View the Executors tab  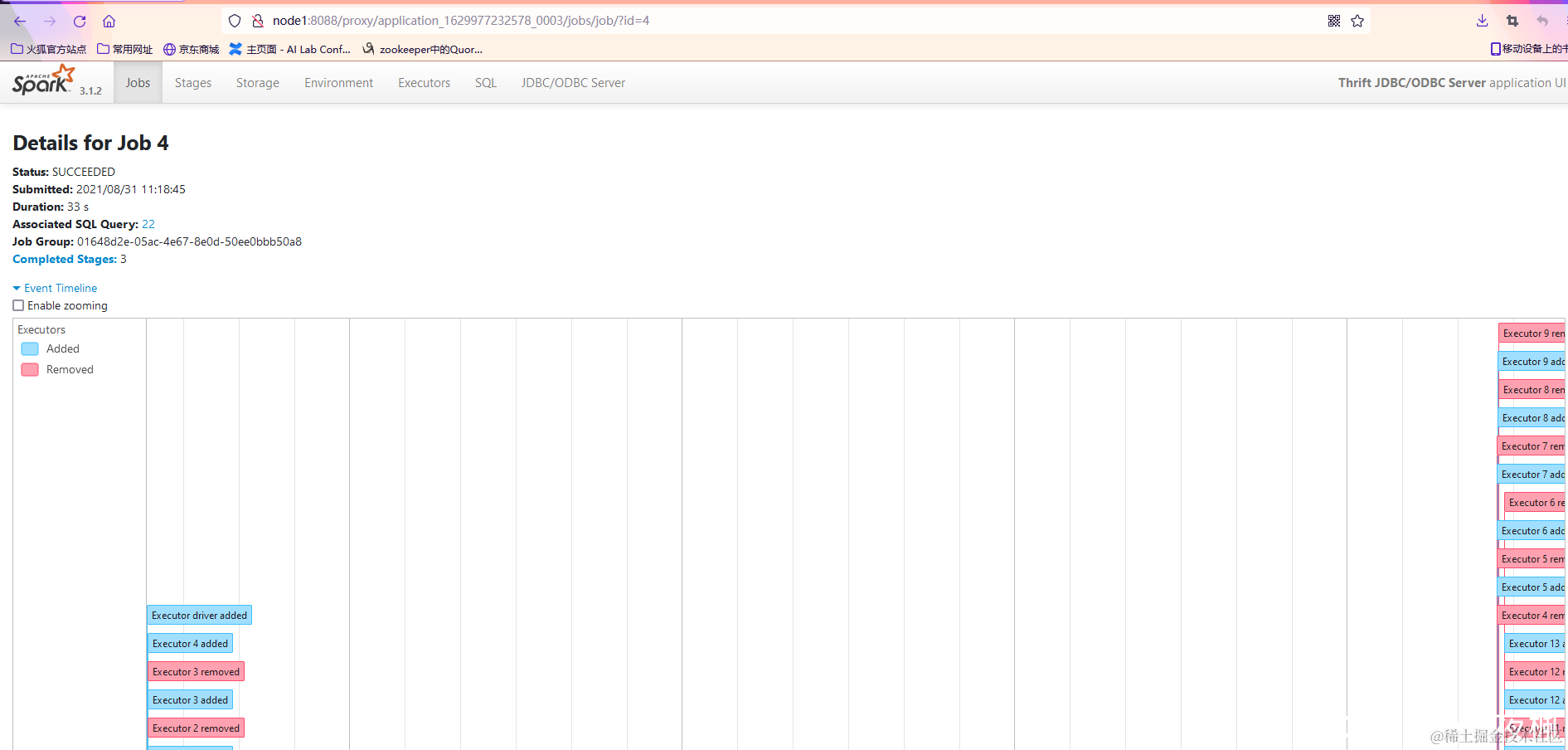click(425, 83)
